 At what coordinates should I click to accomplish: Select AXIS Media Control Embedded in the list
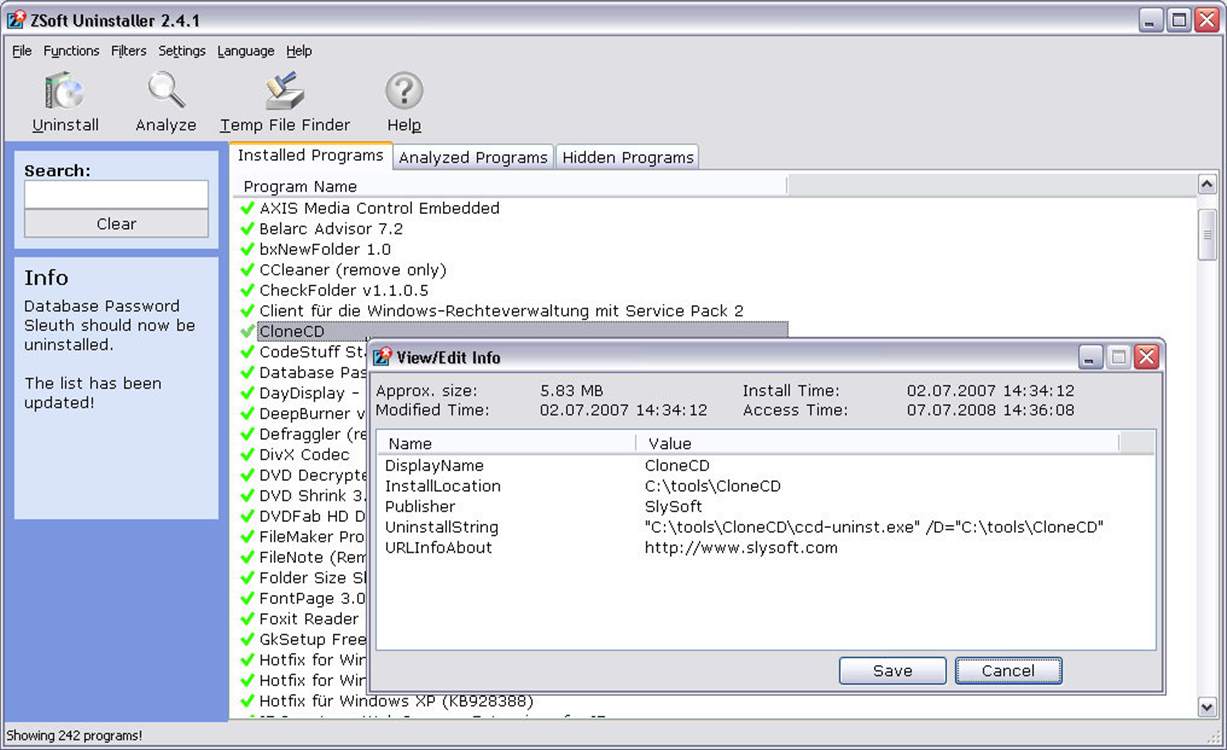379,208
